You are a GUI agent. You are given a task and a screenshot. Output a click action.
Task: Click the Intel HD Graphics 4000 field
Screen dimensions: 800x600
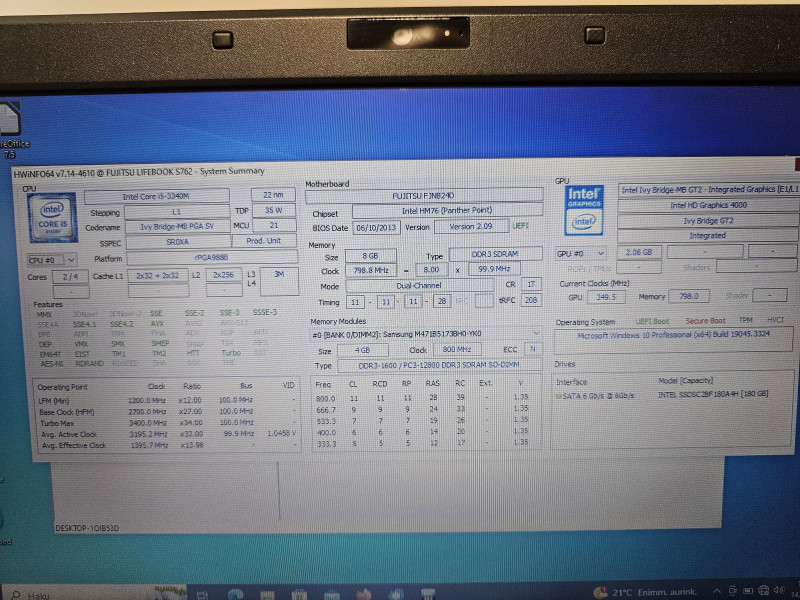(708, 205)
